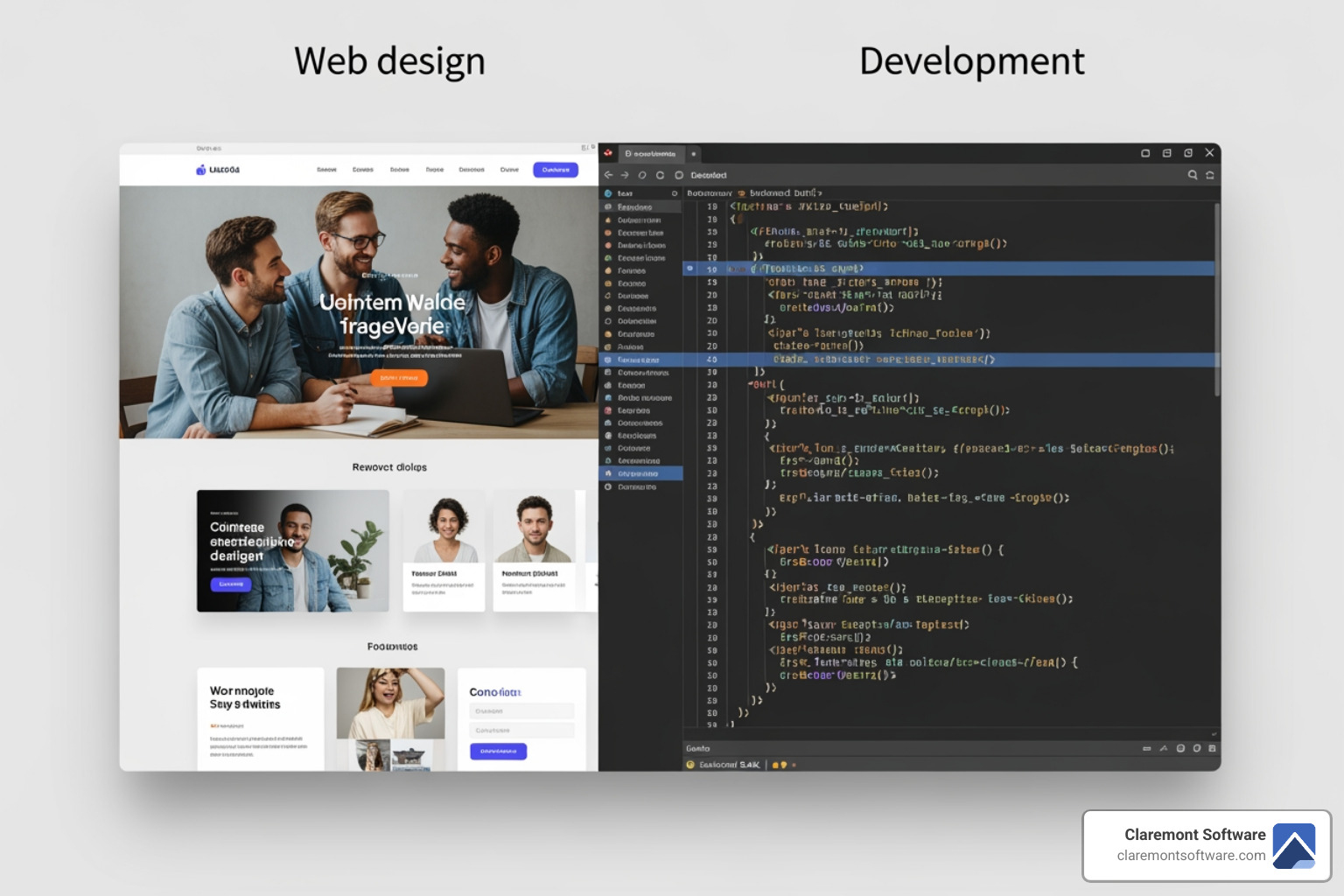
Task: Click the blue navigation button in the website header
Action: (x=556, y=170)
